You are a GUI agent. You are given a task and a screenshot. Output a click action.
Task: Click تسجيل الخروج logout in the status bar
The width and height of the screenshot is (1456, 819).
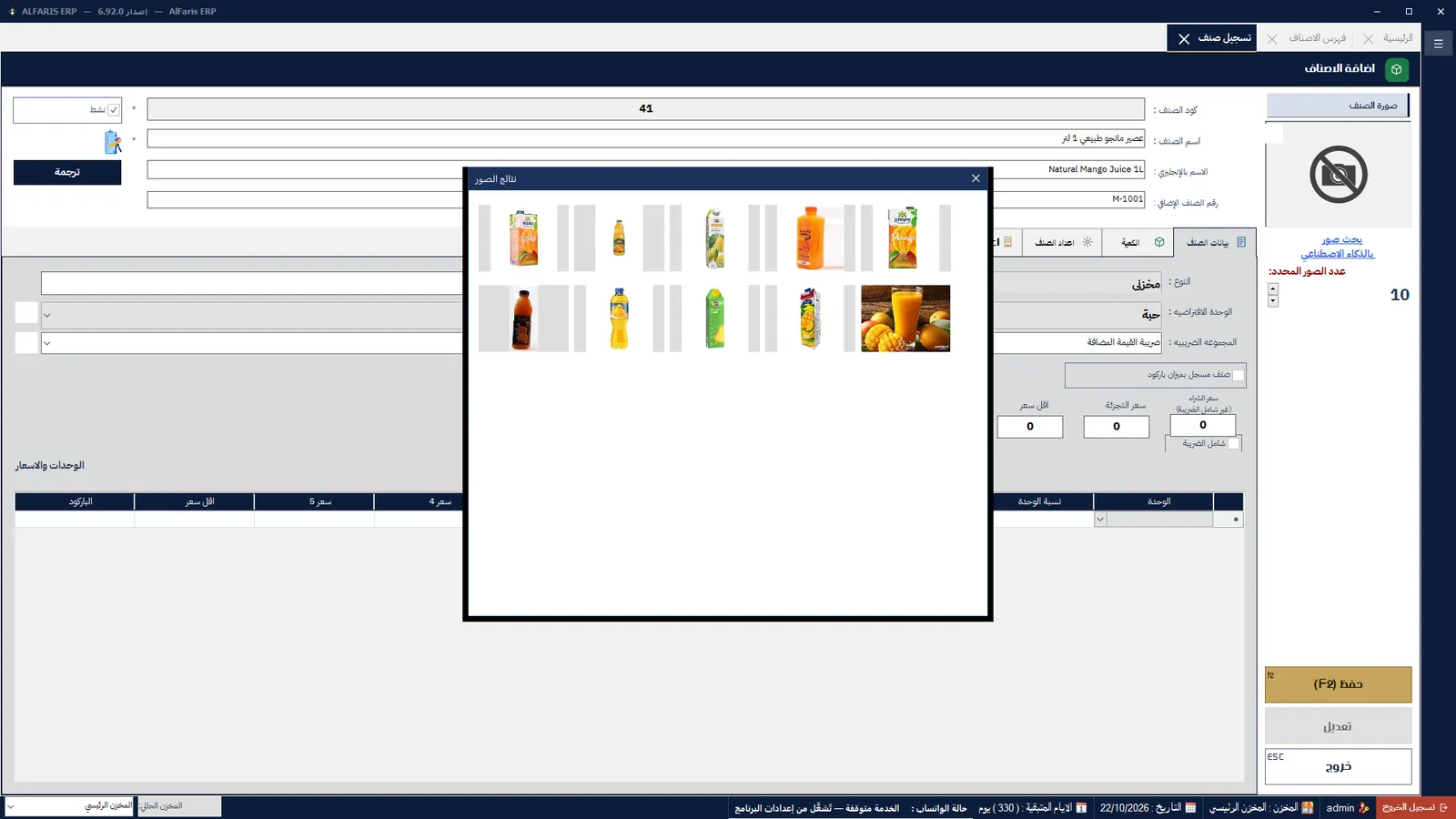(1414, 807)
